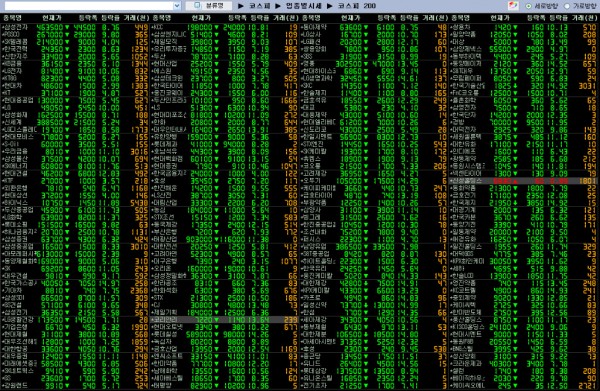Click the 분류명 button
600x391 pixels.
[x=209, y=6]
